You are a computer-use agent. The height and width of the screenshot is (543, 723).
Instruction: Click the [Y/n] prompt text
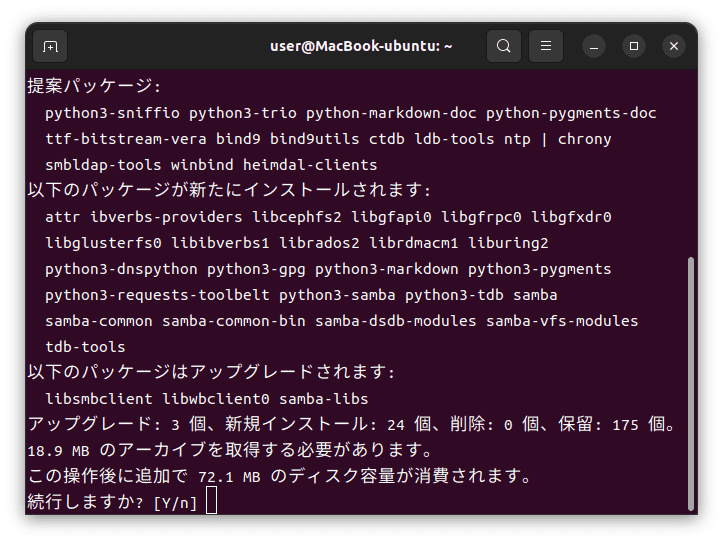click(x=175, y=503)
